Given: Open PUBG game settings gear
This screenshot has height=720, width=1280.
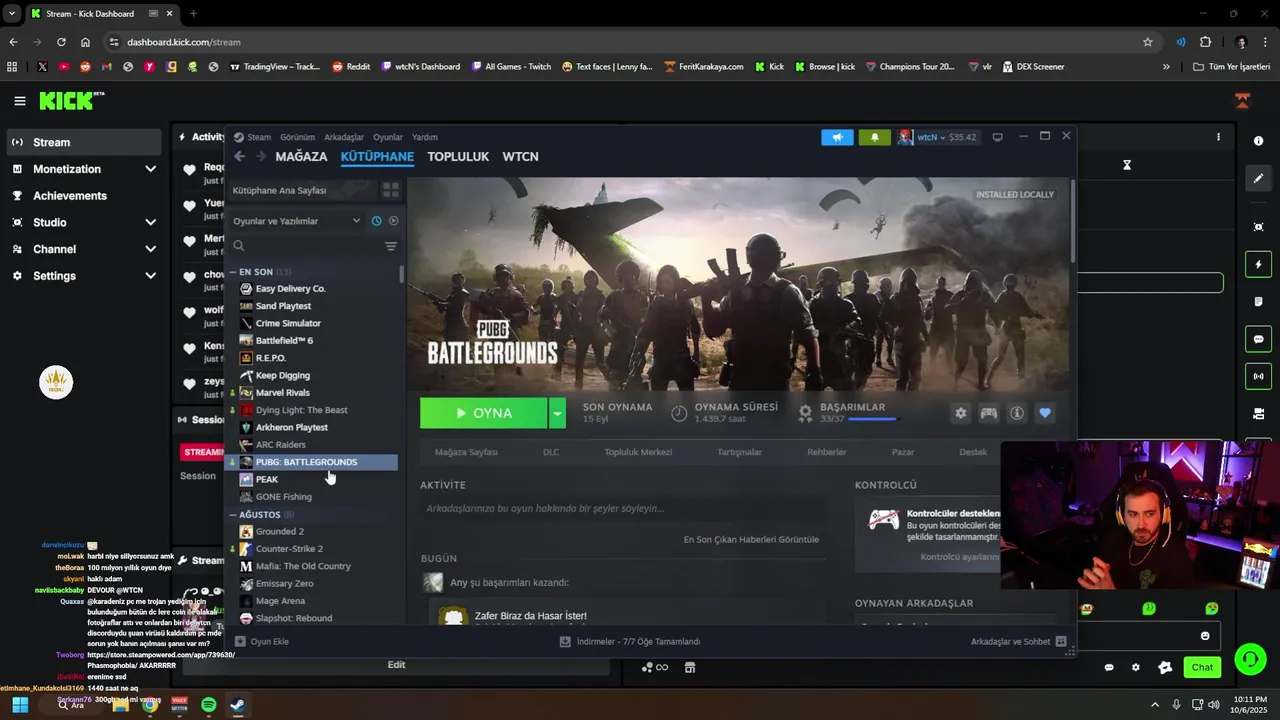Looking at the screenshot, I should tap(961, 413).
